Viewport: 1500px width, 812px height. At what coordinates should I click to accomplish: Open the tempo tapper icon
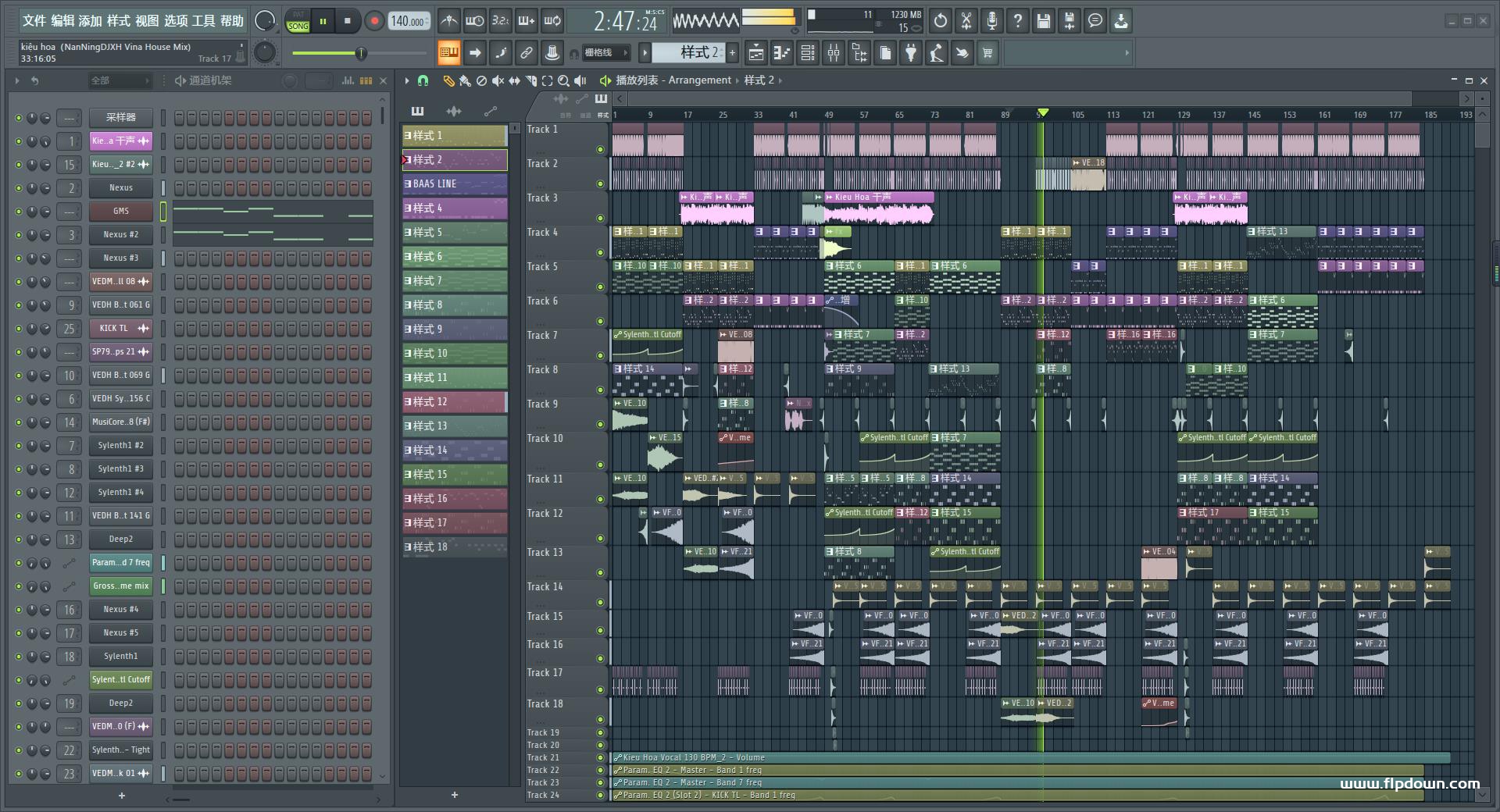(937, 53)
